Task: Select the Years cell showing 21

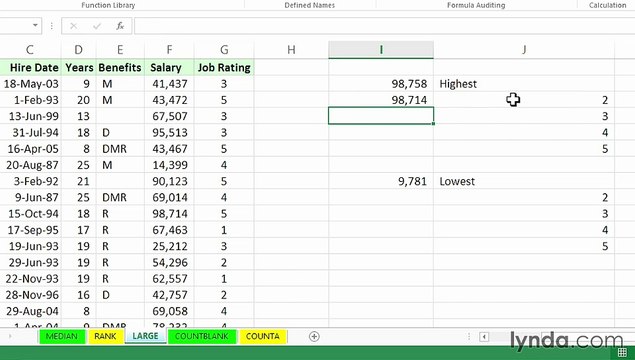Action: tap(79, 181)
